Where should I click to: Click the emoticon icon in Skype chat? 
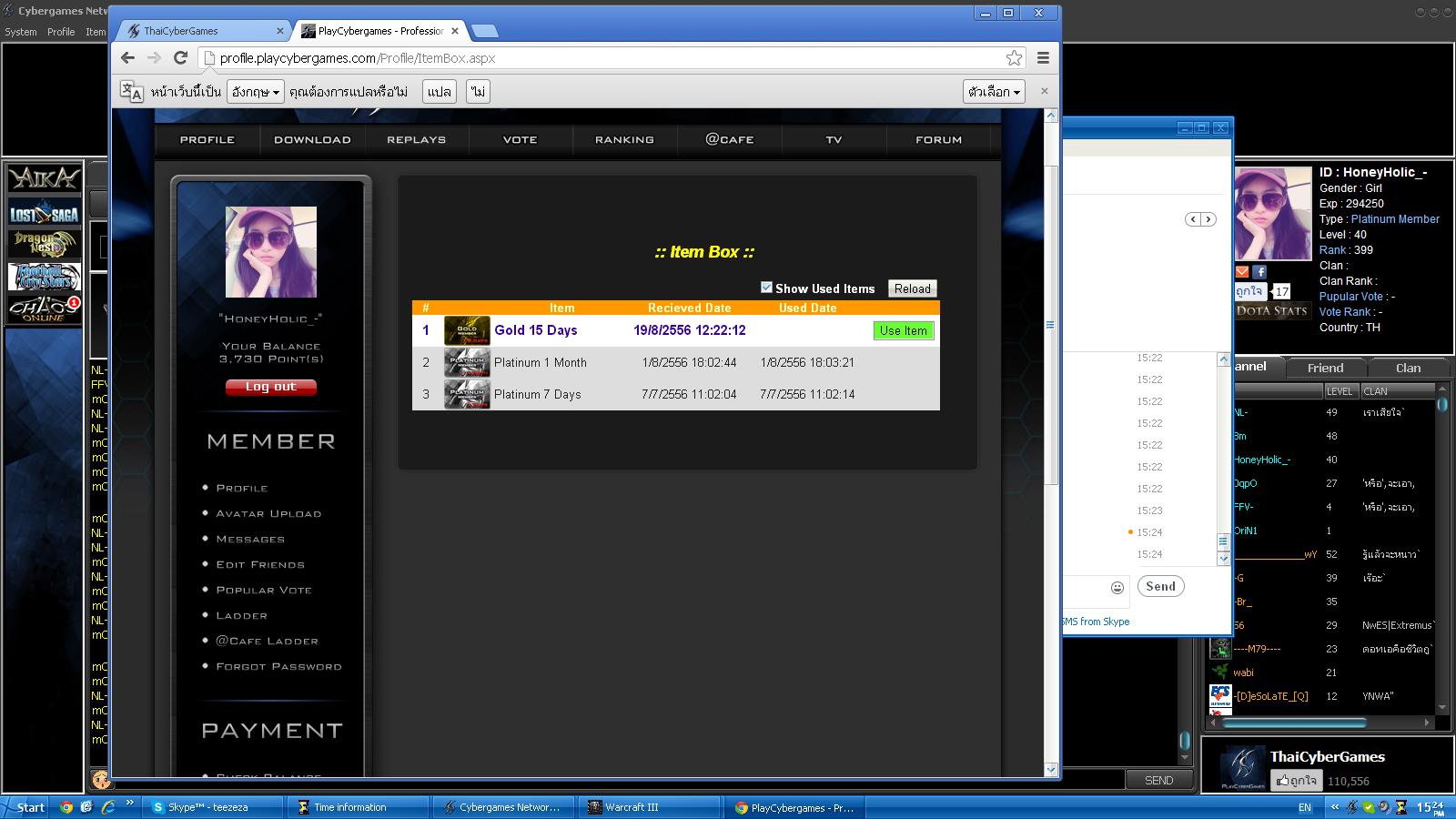pyautogui.click(x=1117, y=588)
